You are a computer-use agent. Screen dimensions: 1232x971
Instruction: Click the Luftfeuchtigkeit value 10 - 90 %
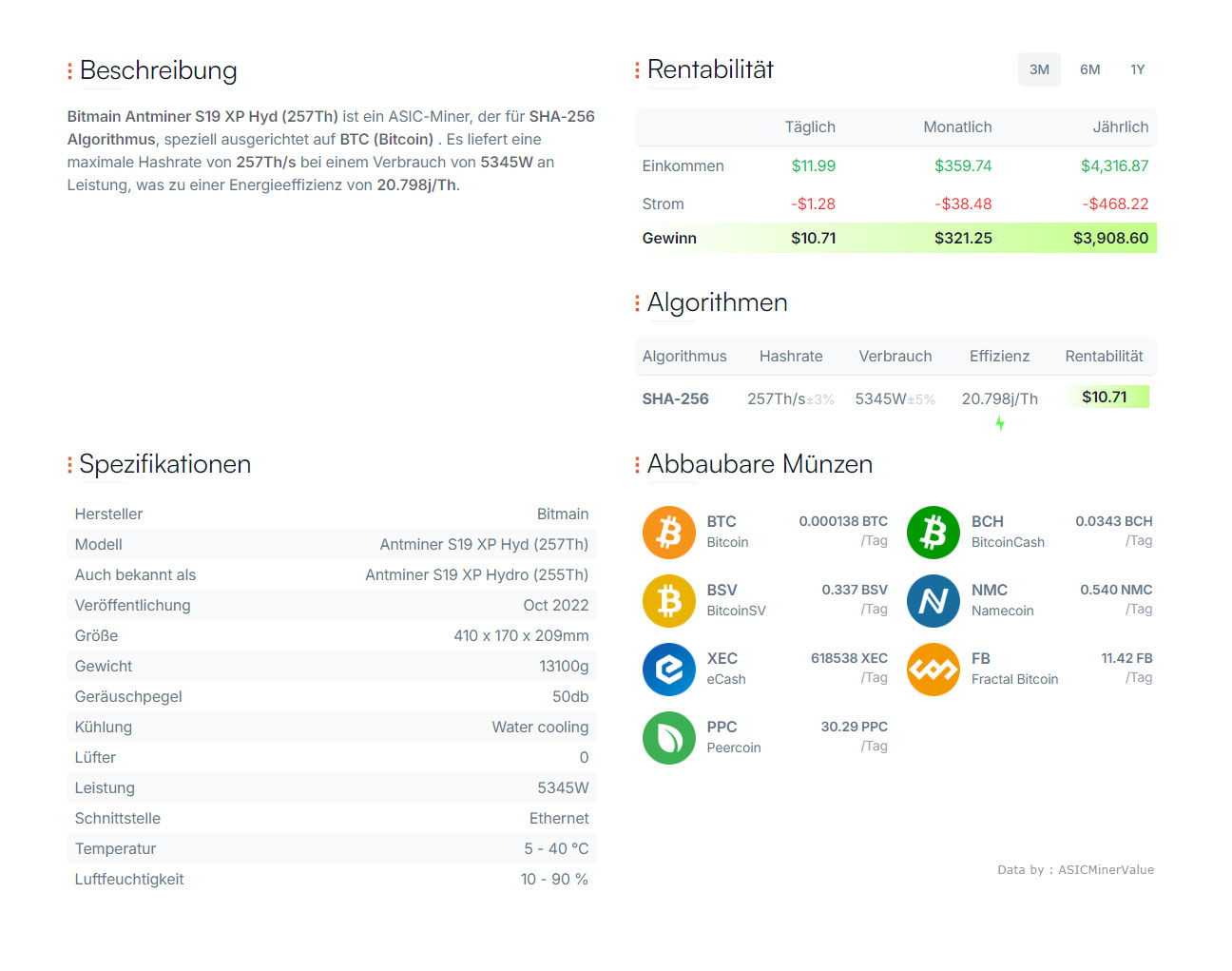click(554, 879)
